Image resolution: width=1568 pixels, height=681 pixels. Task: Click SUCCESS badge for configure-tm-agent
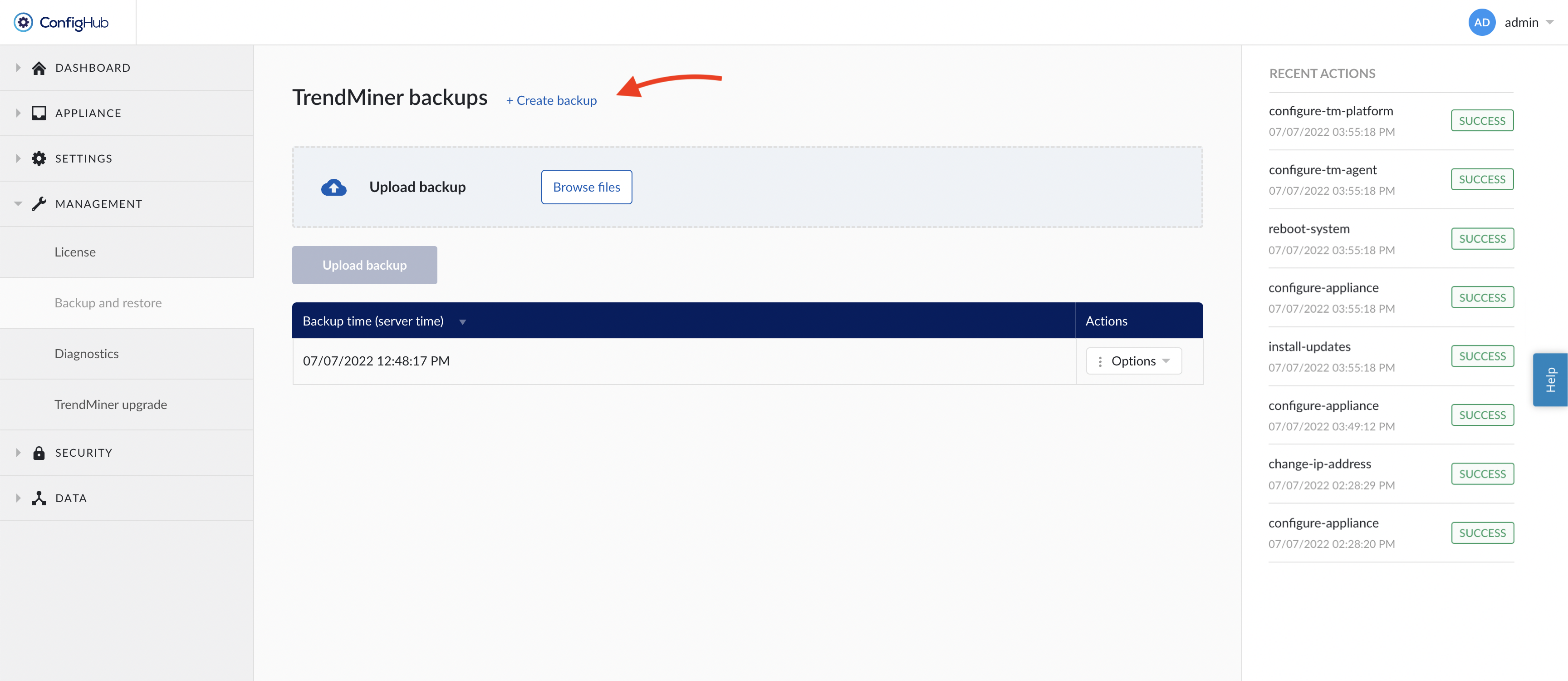tap(1481, 179)
